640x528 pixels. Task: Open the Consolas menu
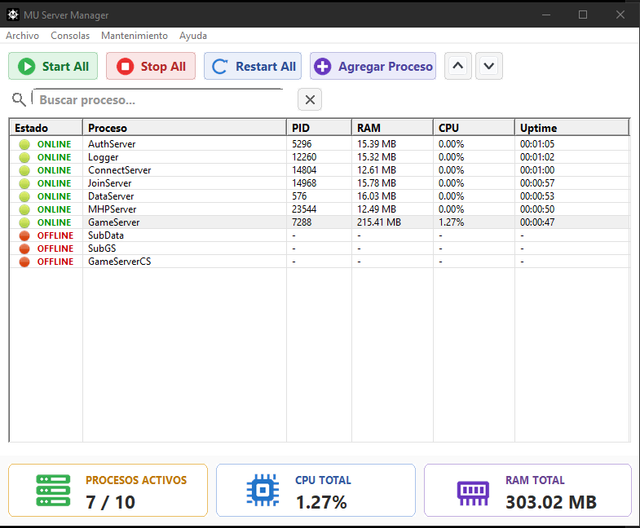pos(70,36)
